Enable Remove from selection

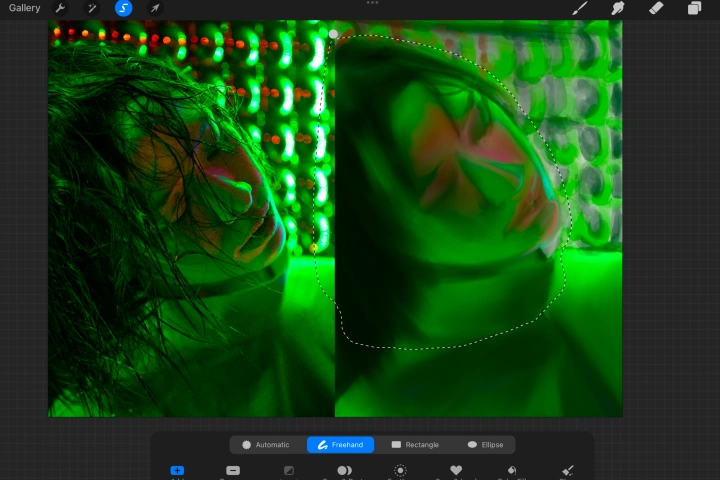point(233,470)
